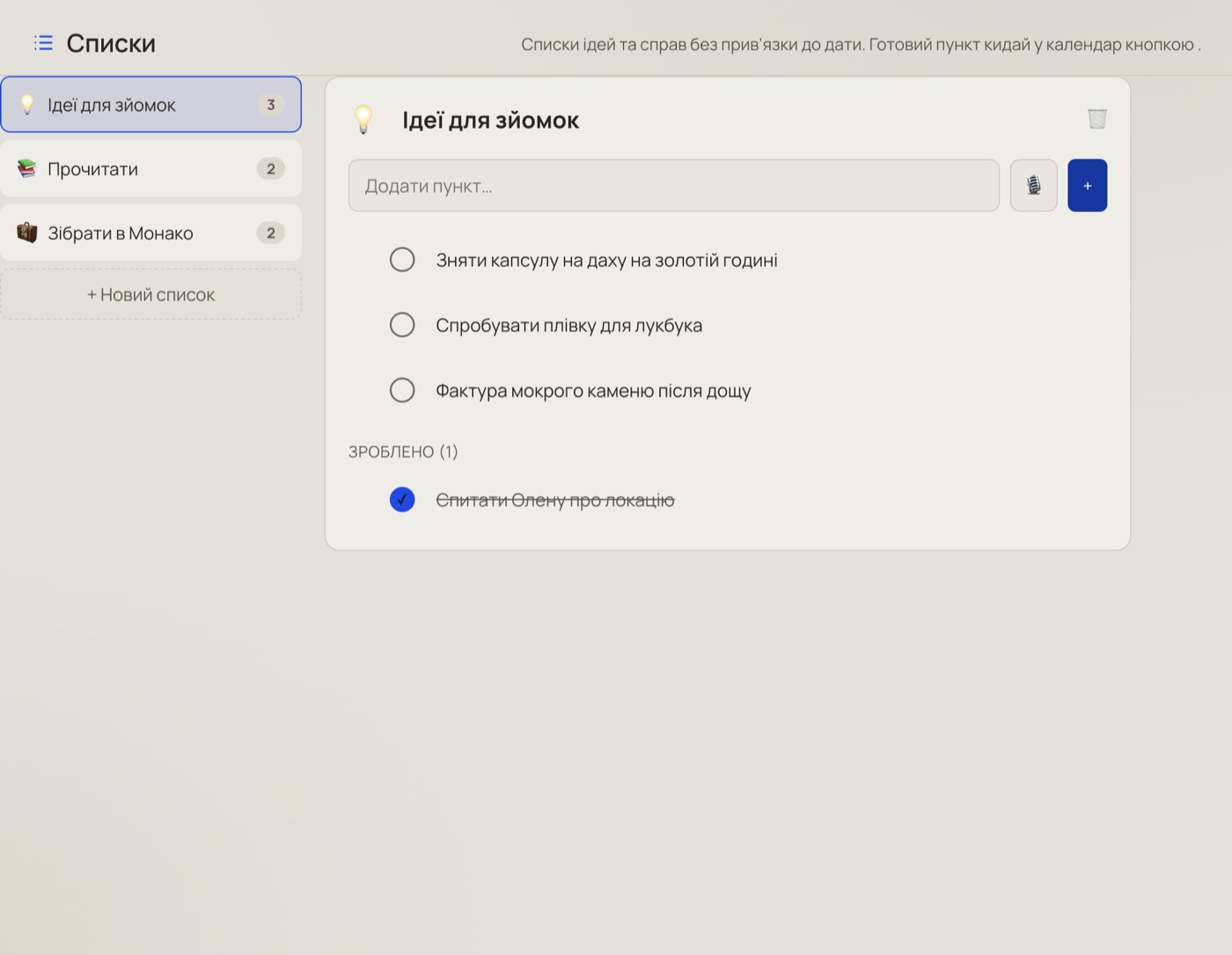Tick the circle for 'Фактура мокрого каменю після дощу'

pyautogui.click(x=402, y=390)
